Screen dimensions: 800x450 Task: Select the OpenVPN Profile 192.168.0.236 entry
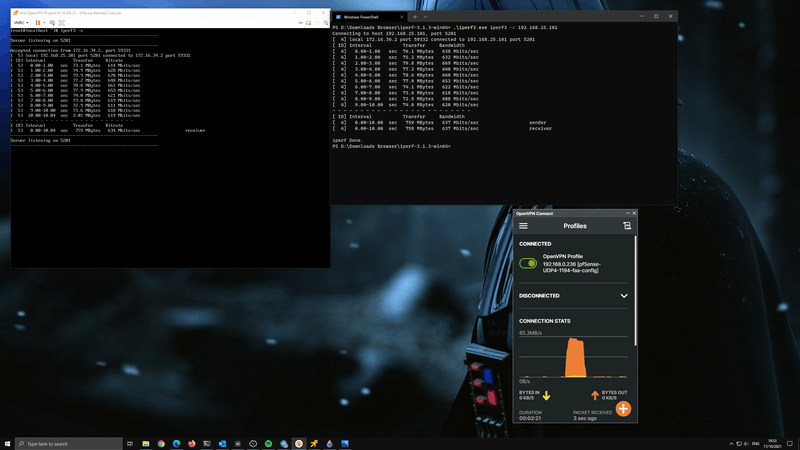click(571, 264)
